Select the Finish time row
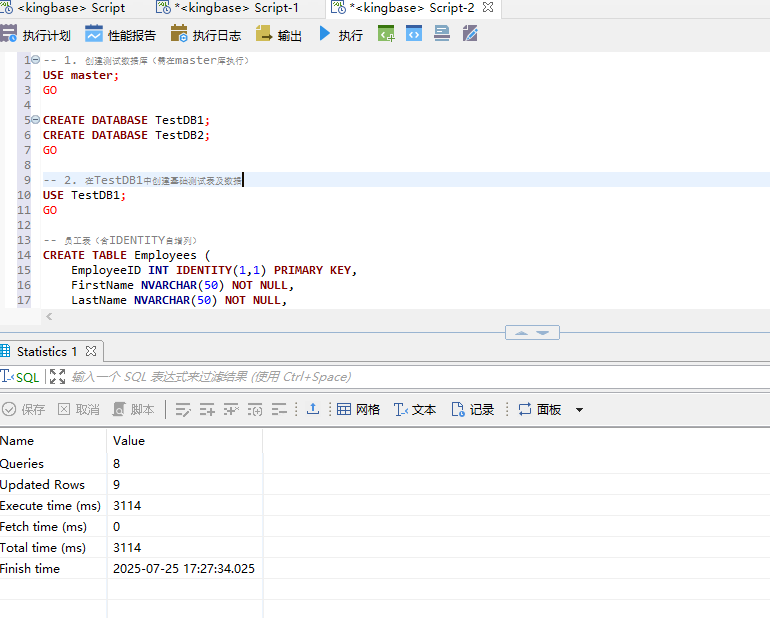This screenshot has height=618, width=770. pos(131,568)
